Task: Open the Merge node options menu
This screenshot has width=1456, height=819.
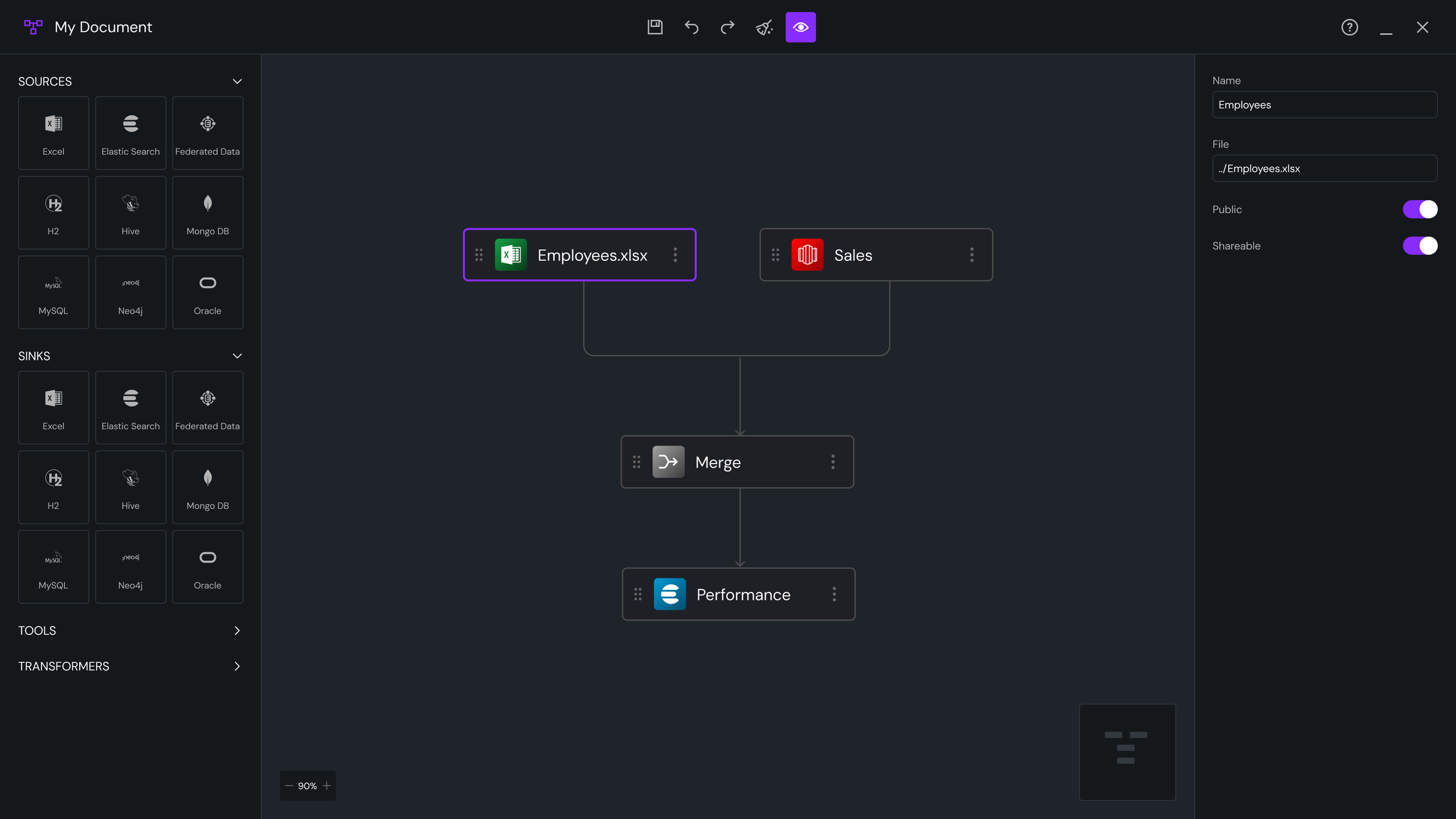Action: [833, 462]
